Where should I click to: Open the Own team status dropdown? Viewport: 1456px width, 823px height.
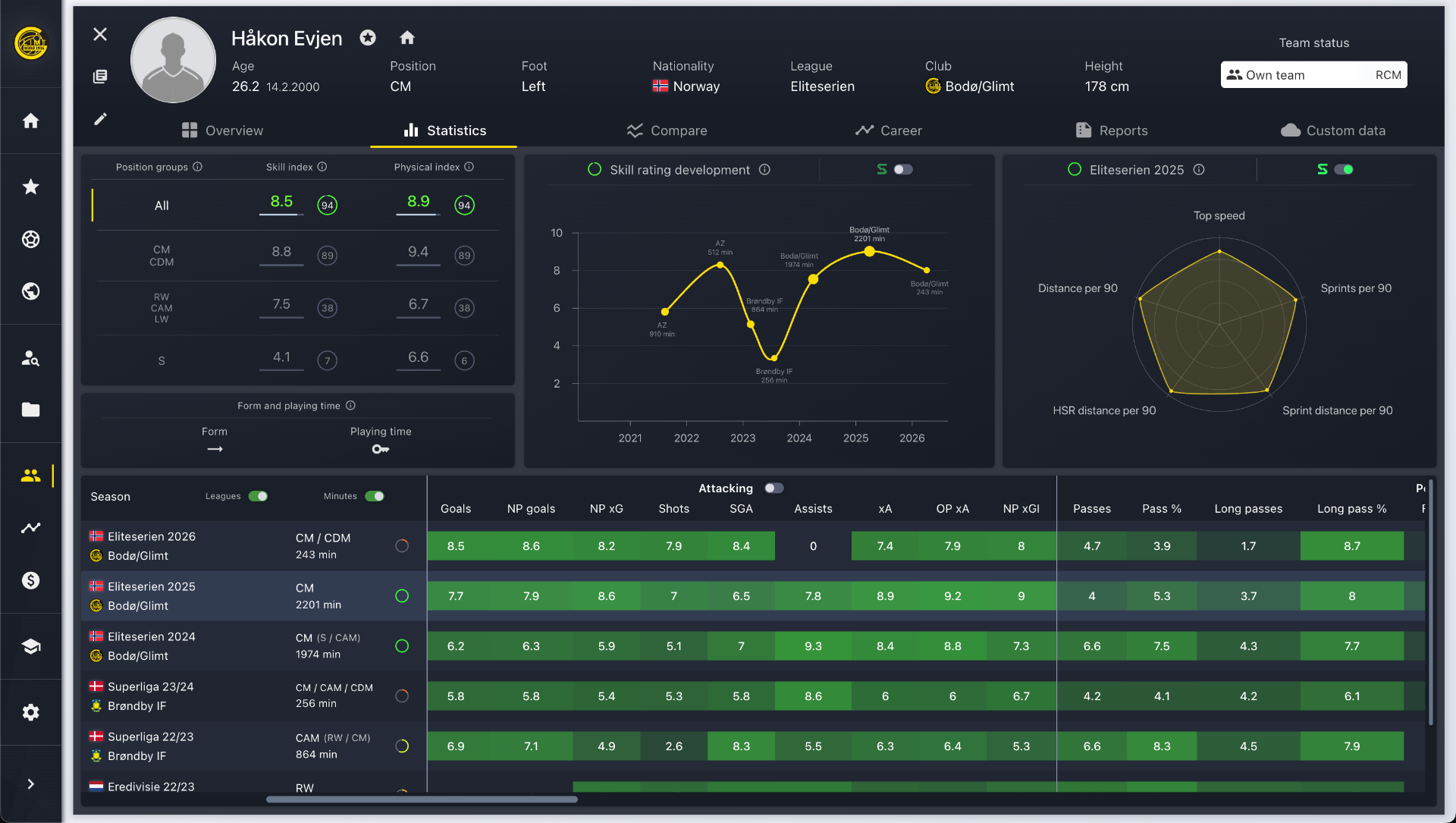click(x=1313, y=75)
